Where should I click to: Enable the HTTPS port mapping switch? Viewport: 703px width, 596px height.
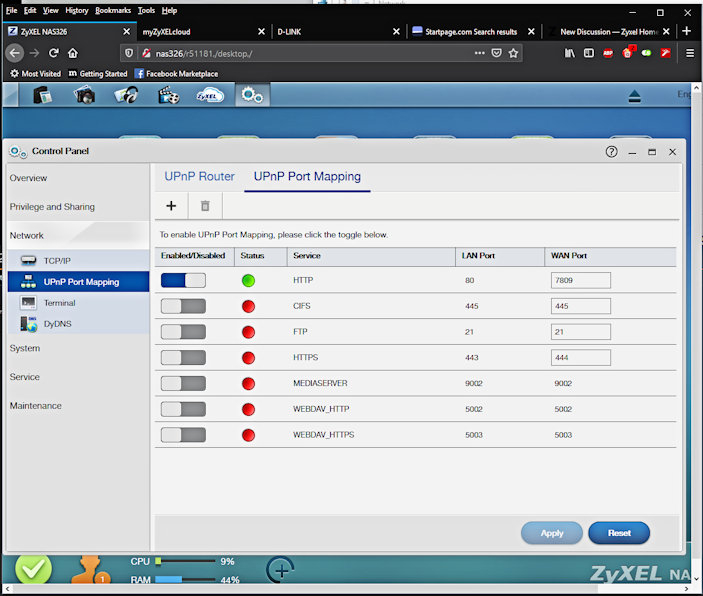183,357
